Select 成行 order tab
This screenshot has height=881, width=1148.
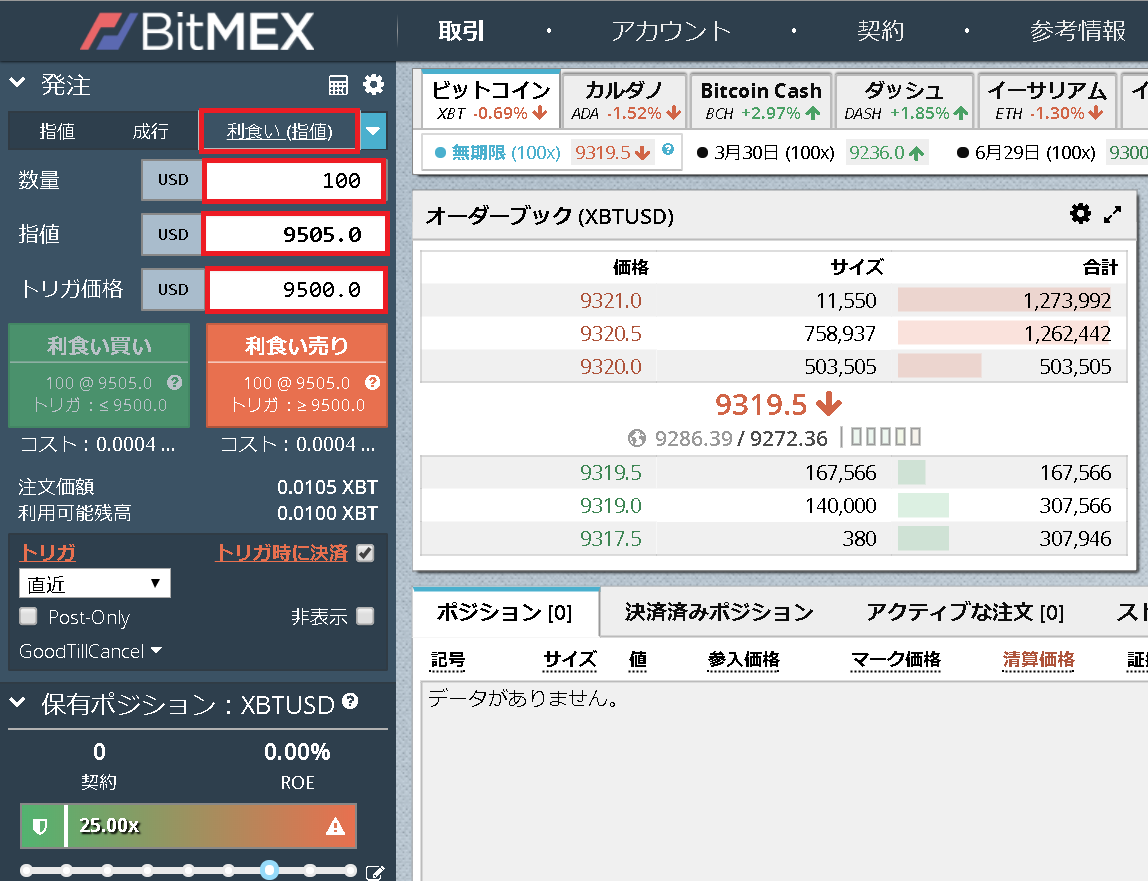(150, 131)
